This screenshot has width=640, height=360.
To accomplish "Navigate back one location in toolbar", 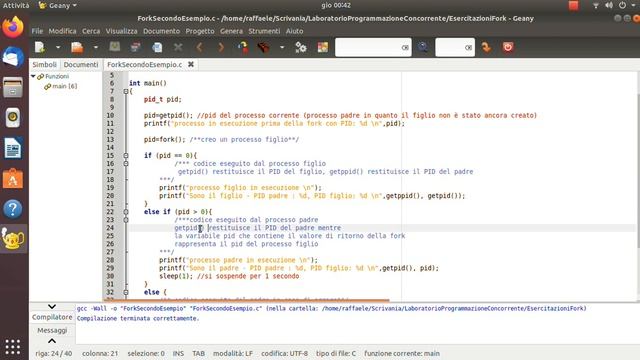I will point(200,47).
